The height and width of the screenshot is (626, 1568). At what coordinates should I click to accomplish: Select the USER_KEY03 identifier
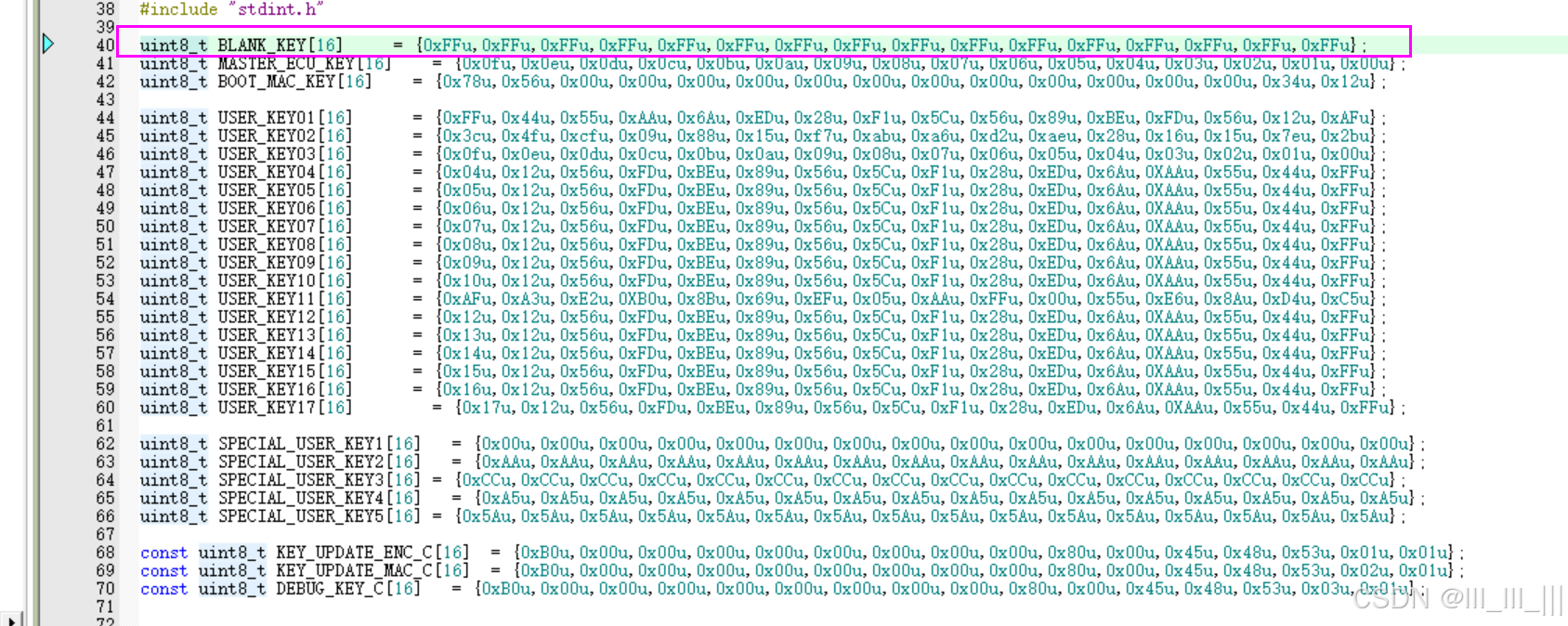[267, 154]
